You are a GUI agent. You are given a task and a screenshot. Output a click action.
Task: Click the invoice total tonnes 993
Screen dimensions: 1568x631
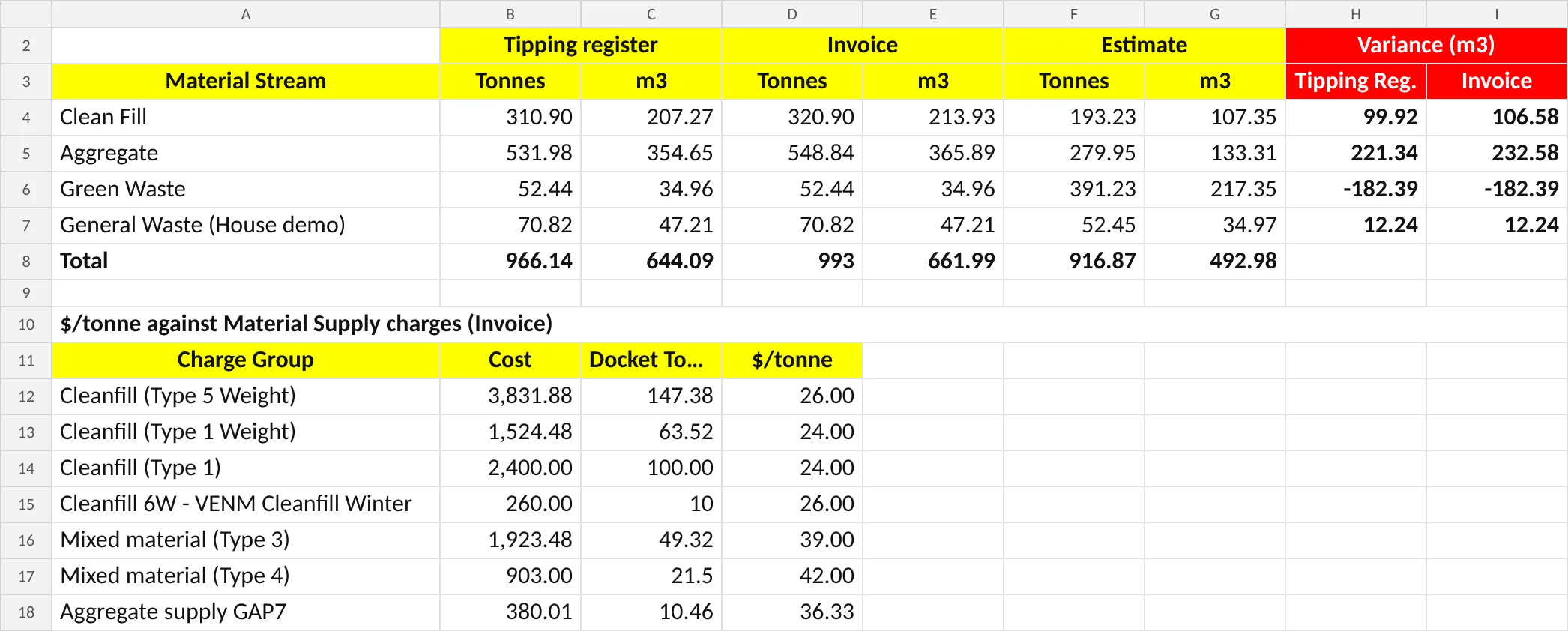791,261
